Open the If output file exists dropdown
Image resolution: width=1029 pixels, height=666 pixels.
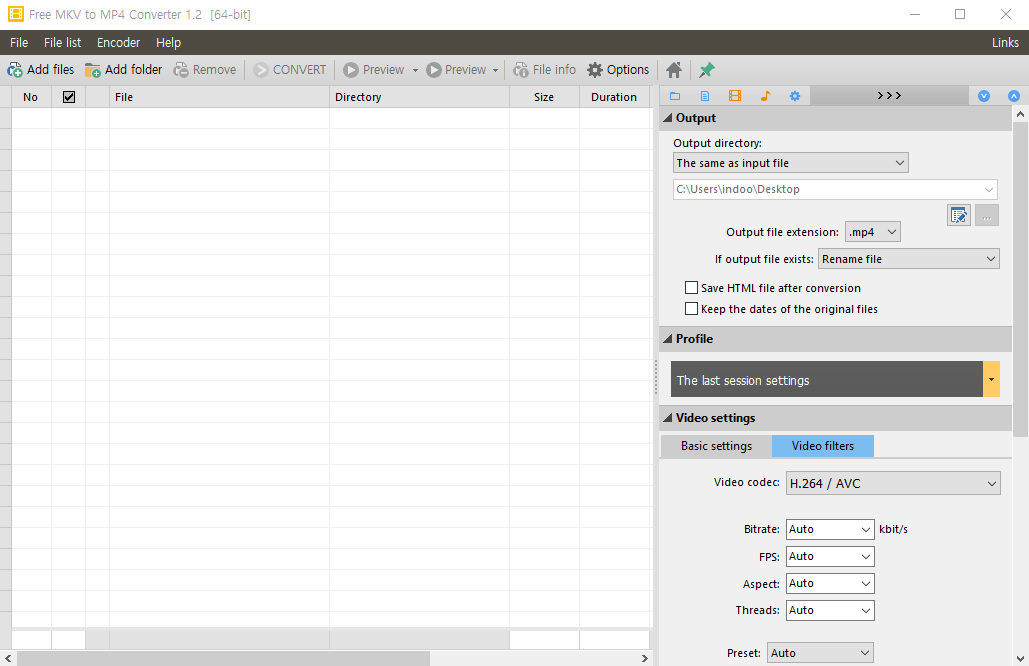[x=908, y=259]
